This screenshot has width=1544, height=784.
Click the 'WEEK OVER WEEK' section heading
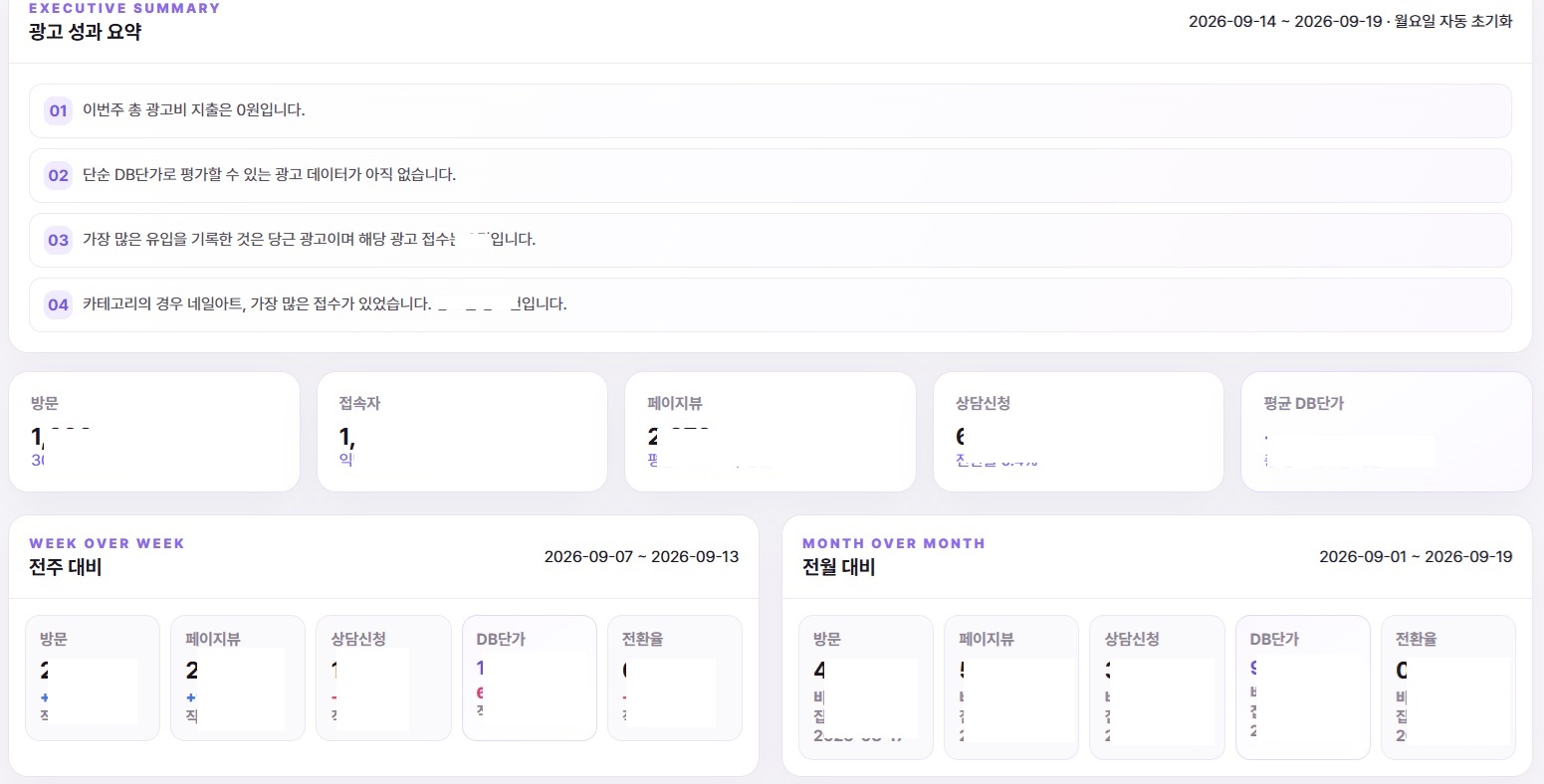click(x=107, y=543)
